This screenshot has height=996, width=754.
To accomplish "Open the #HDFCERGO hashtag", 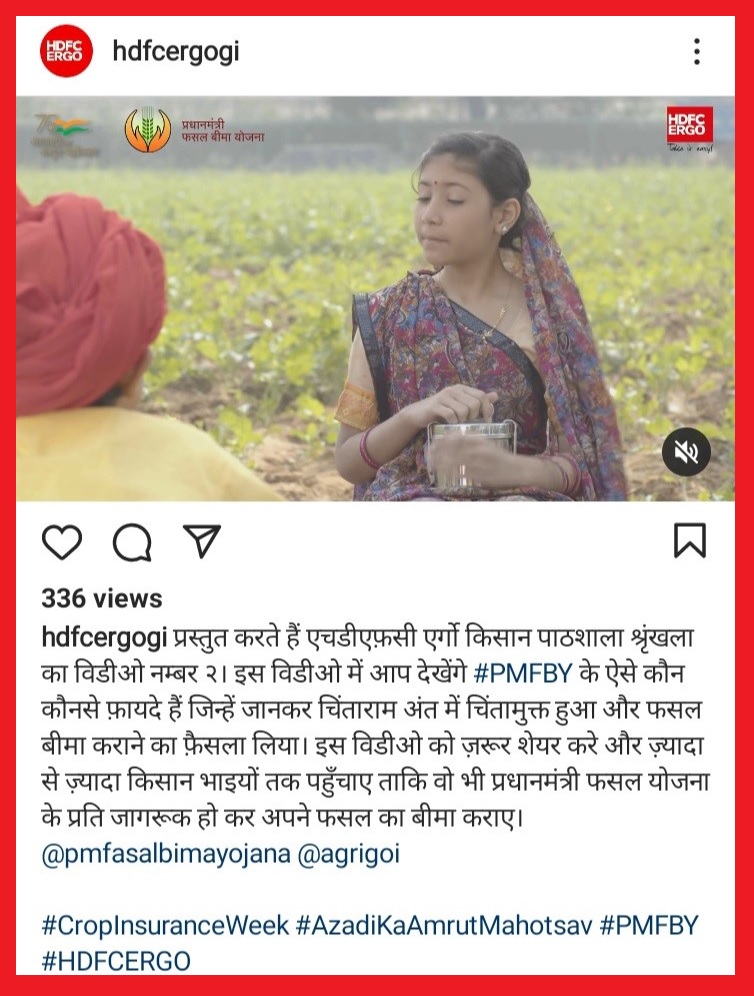I will (116, 961).
